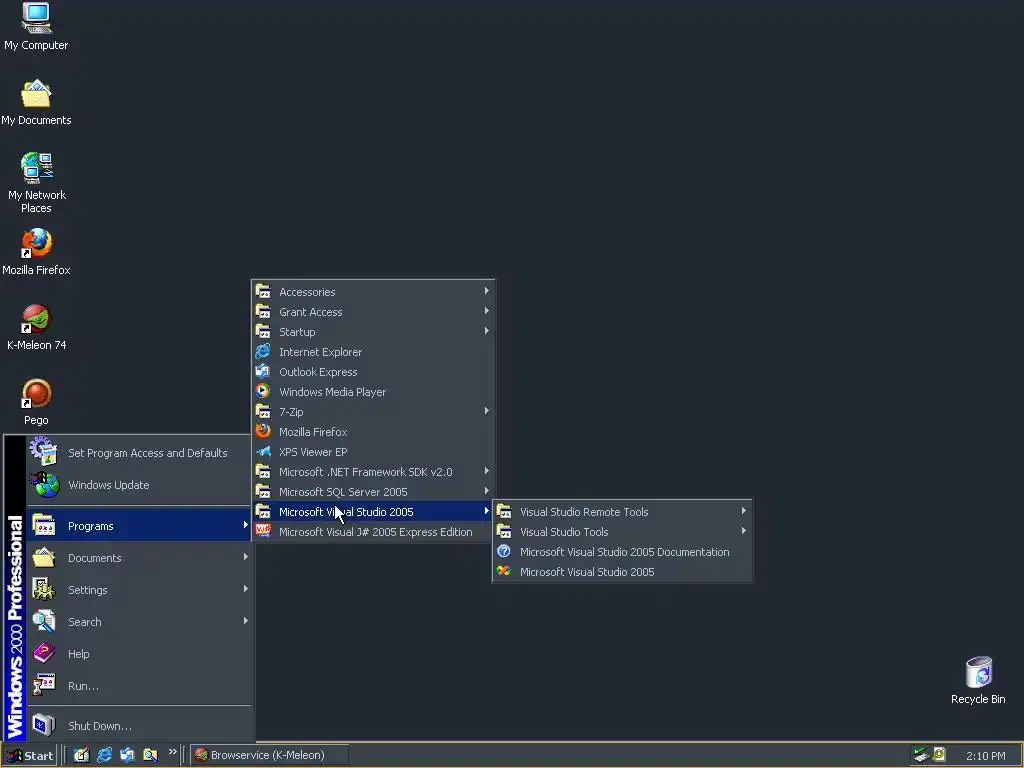
Task: Launch the Microsoft Visual Studio 2005 application
Action: pyautogui.click(x=622, y=572)
